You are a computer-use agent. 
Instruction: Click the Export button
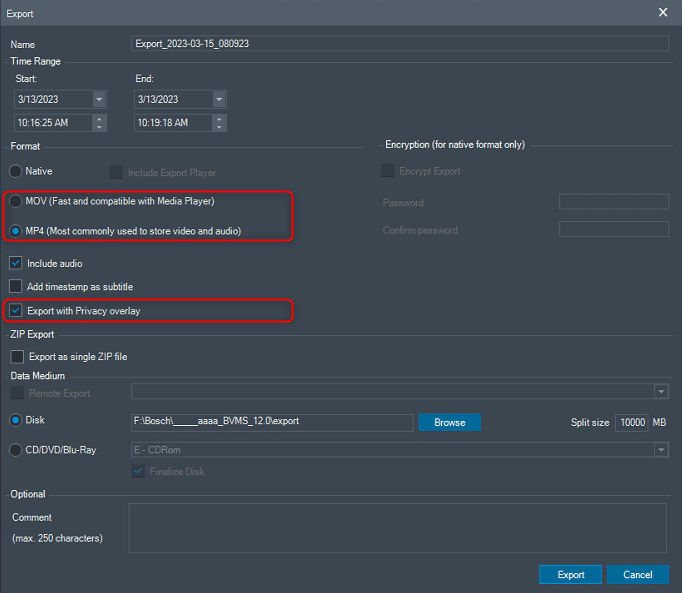click(570, 575)
